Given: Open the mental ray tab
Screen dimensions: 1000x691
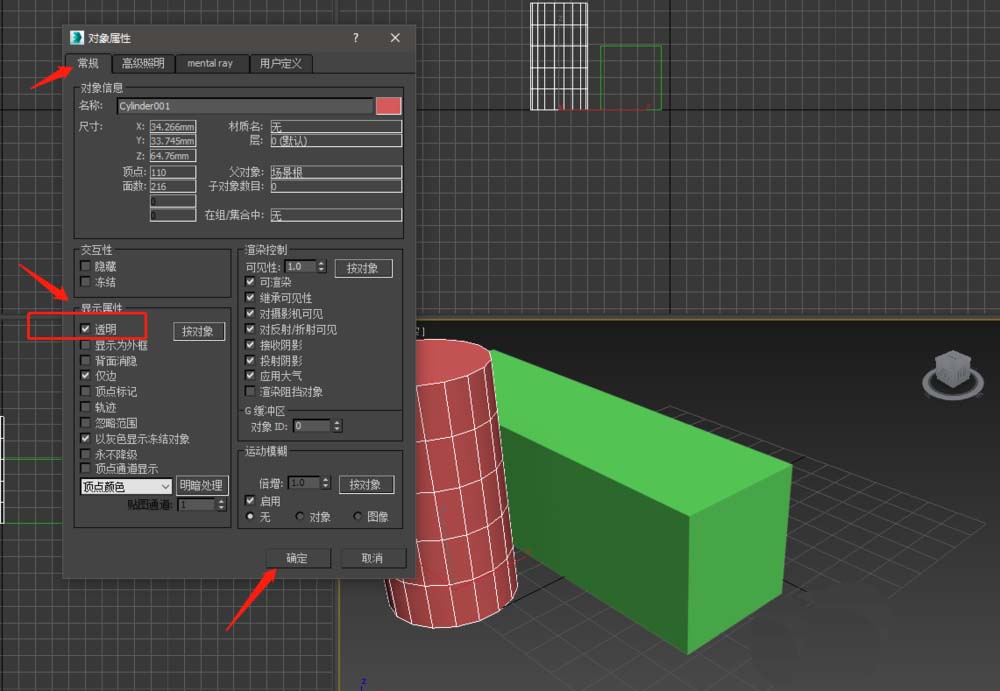Looking at the screenshot, I should coord(210,63).
